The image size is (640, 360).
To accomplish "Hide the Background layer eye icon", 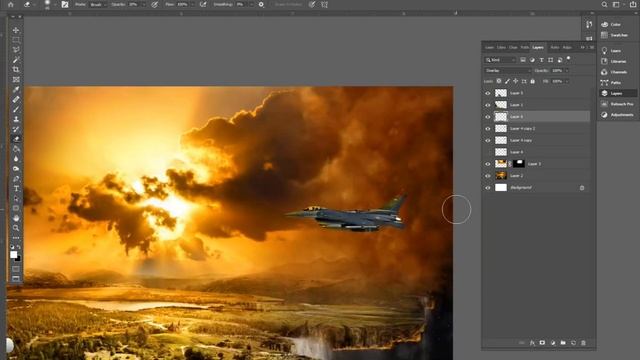I will tap(488, 188).
